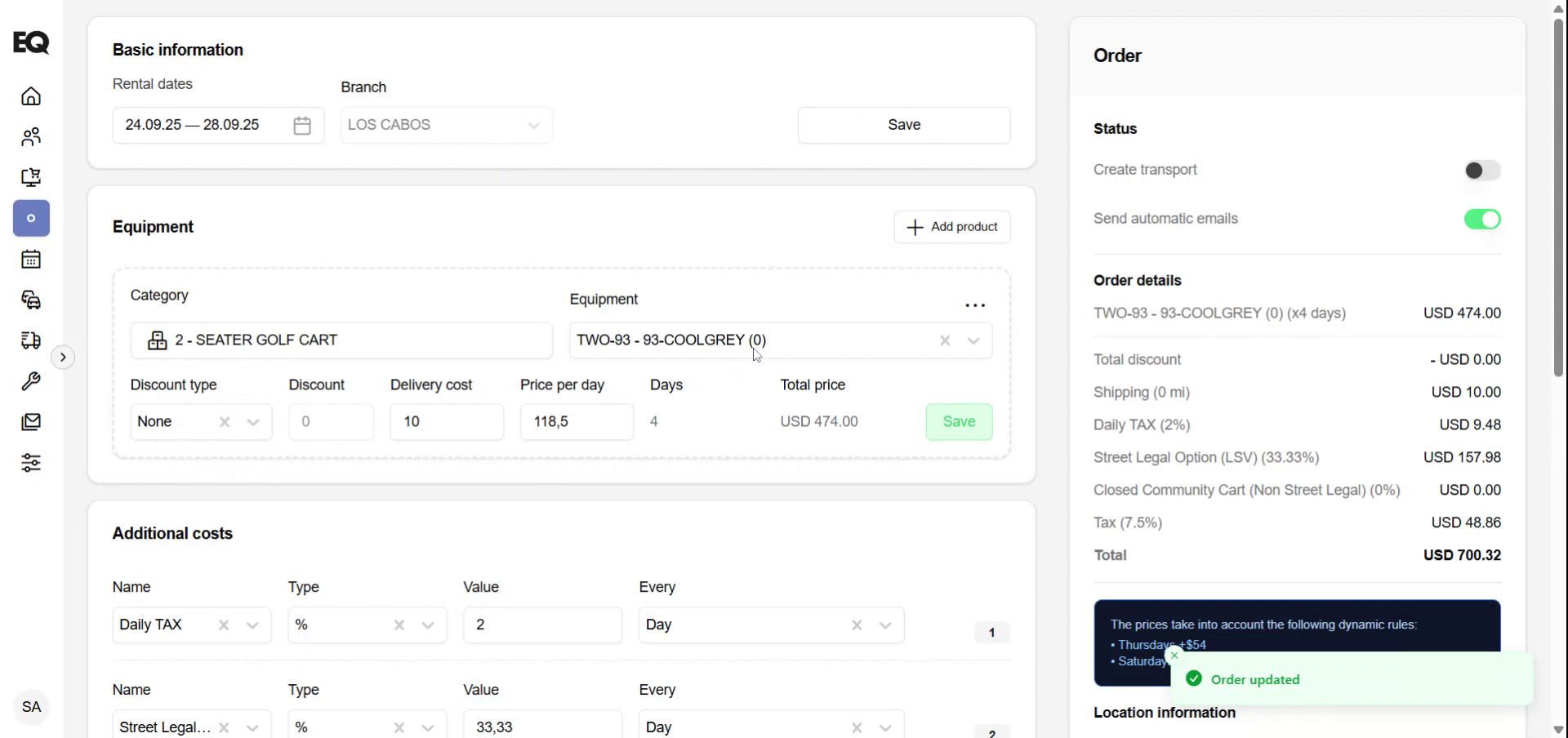Disable Send automatic emails toggle
The image size is (1568, 738).
(x=1481, y=220)
